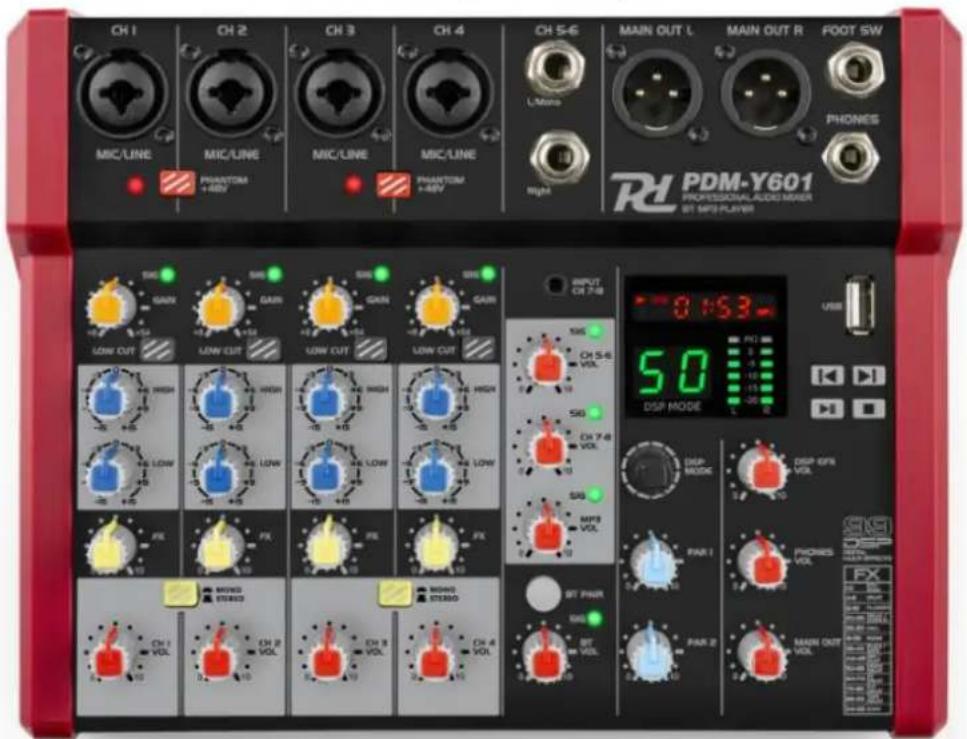Viewport: 967px width, 739px height.
Task: Click the channel 4 yellow FX knob
Action: point(435,545)
